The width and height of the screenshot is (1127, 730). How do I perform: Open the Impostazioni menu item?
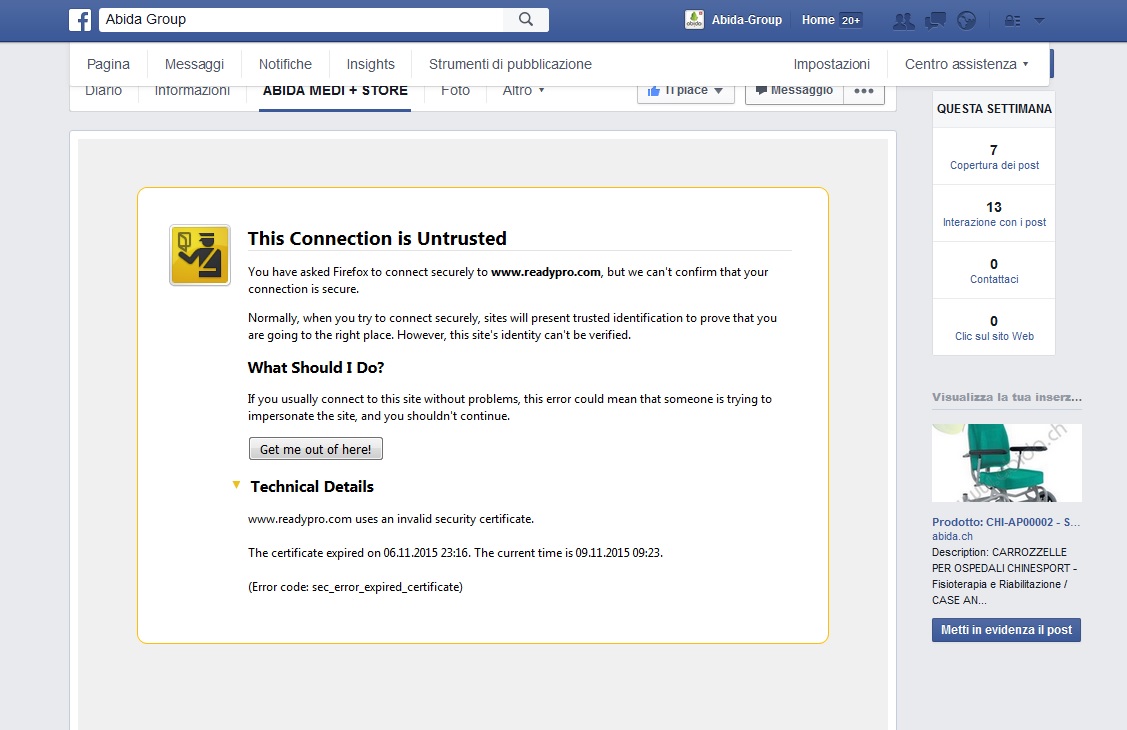pos(832,64)
